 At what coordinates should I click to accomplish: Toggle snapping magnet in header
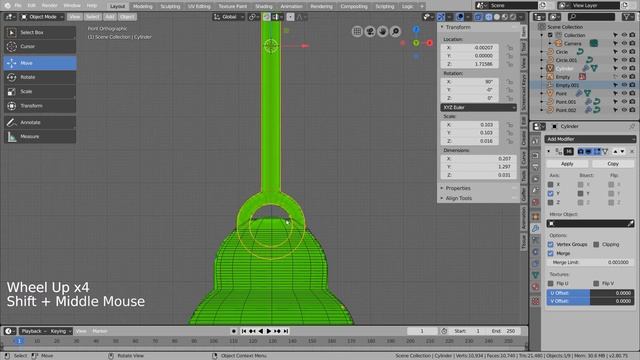click(267, 17)
